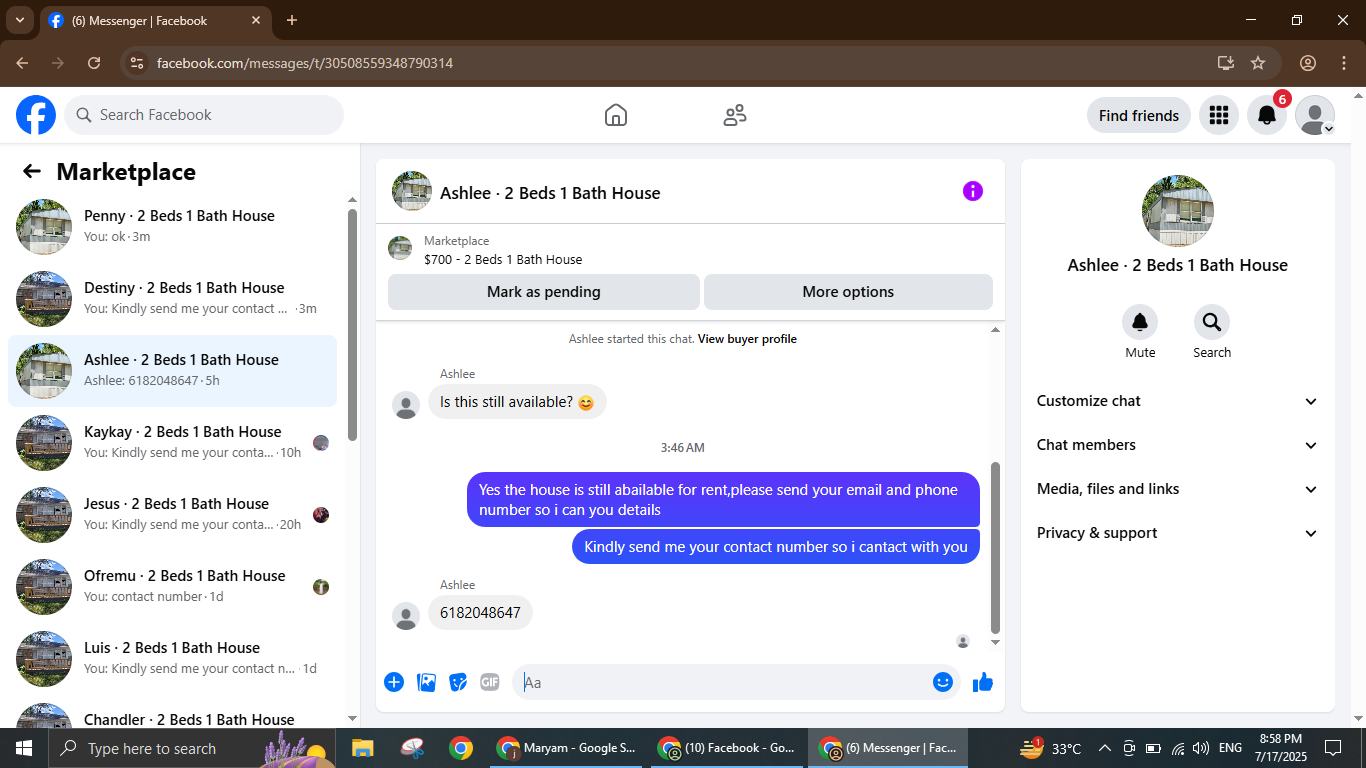View site information icon in address bar

[x=137, y=63]
